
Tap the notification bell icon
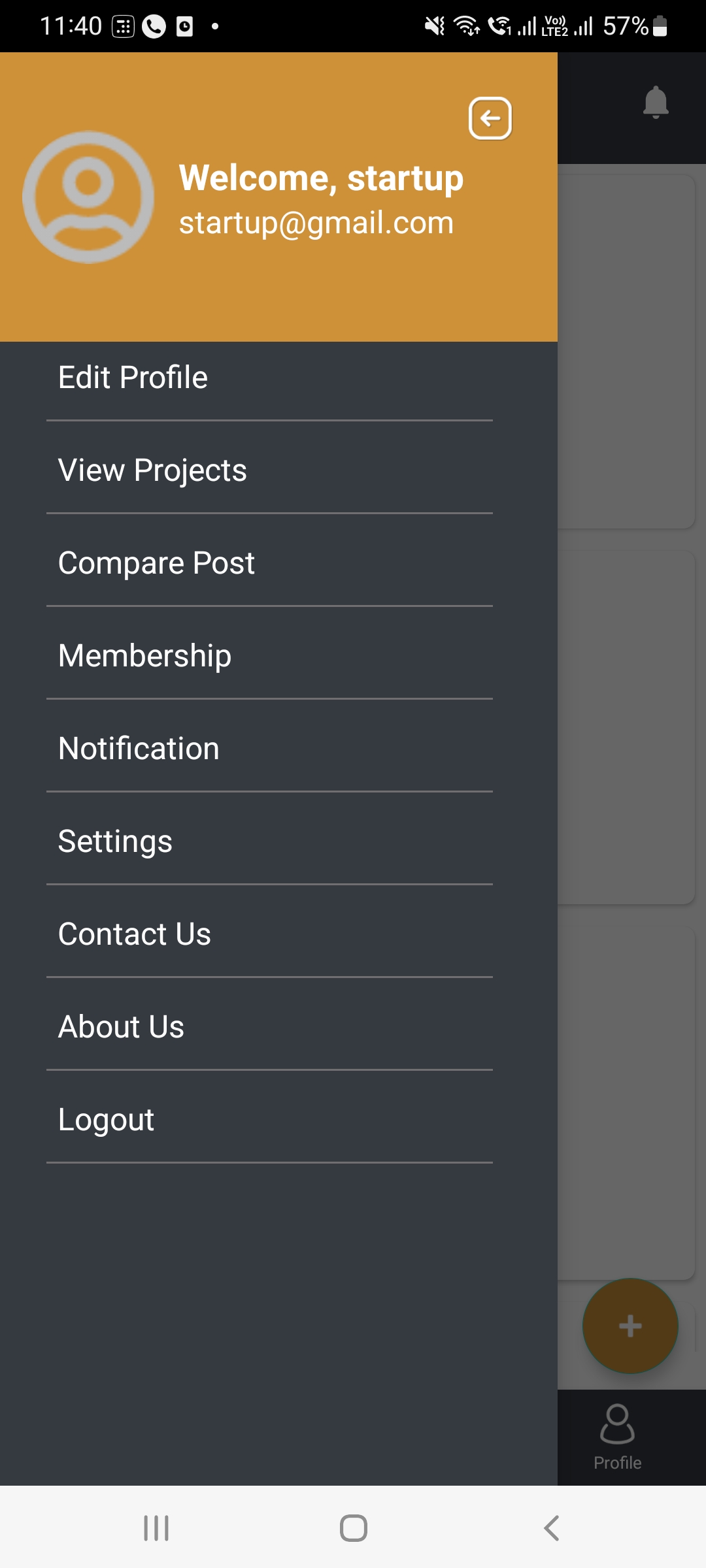point(656,102)
